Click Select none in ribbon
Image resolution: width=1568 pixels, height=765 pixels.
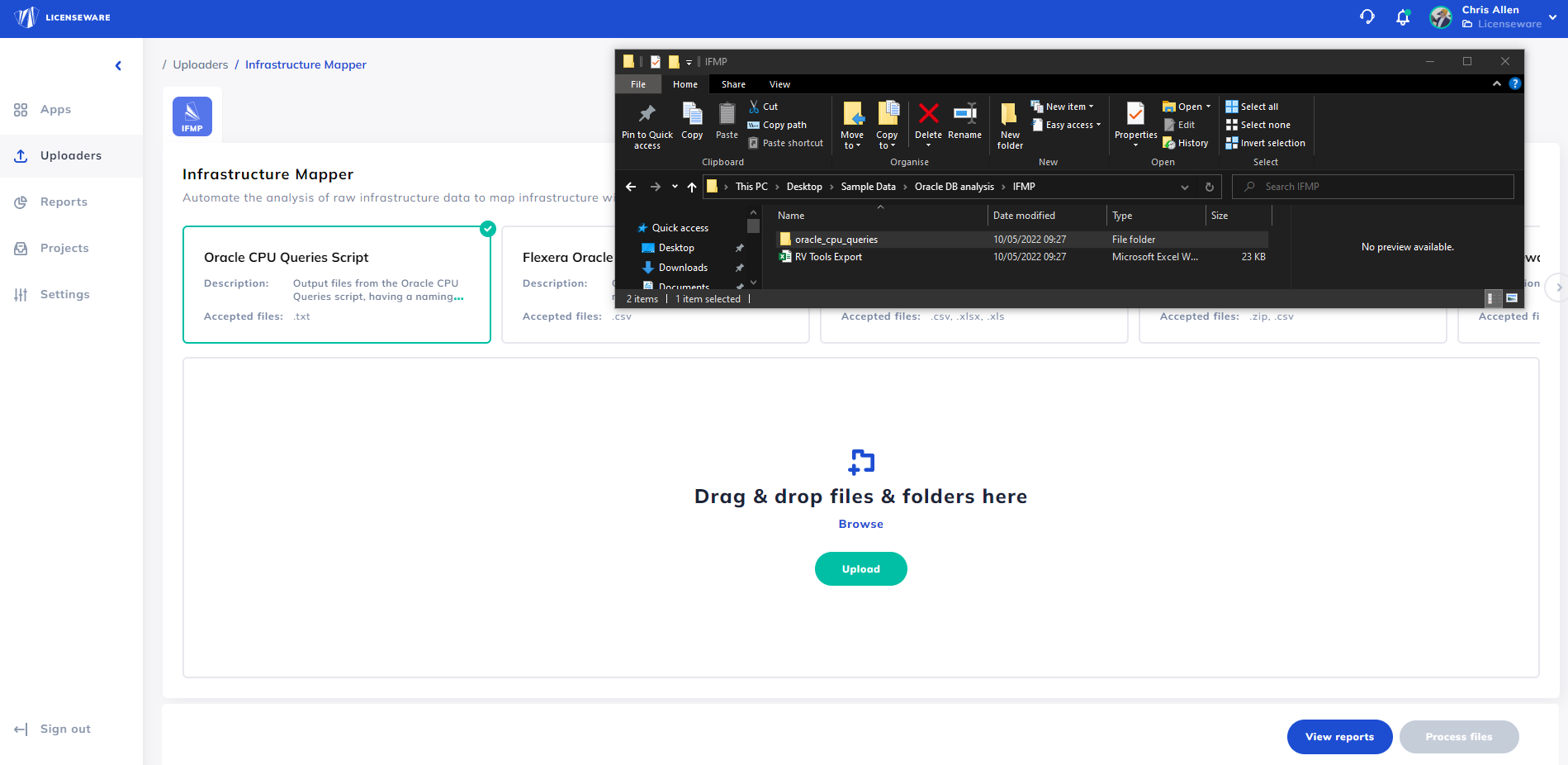click(1258, 125)
